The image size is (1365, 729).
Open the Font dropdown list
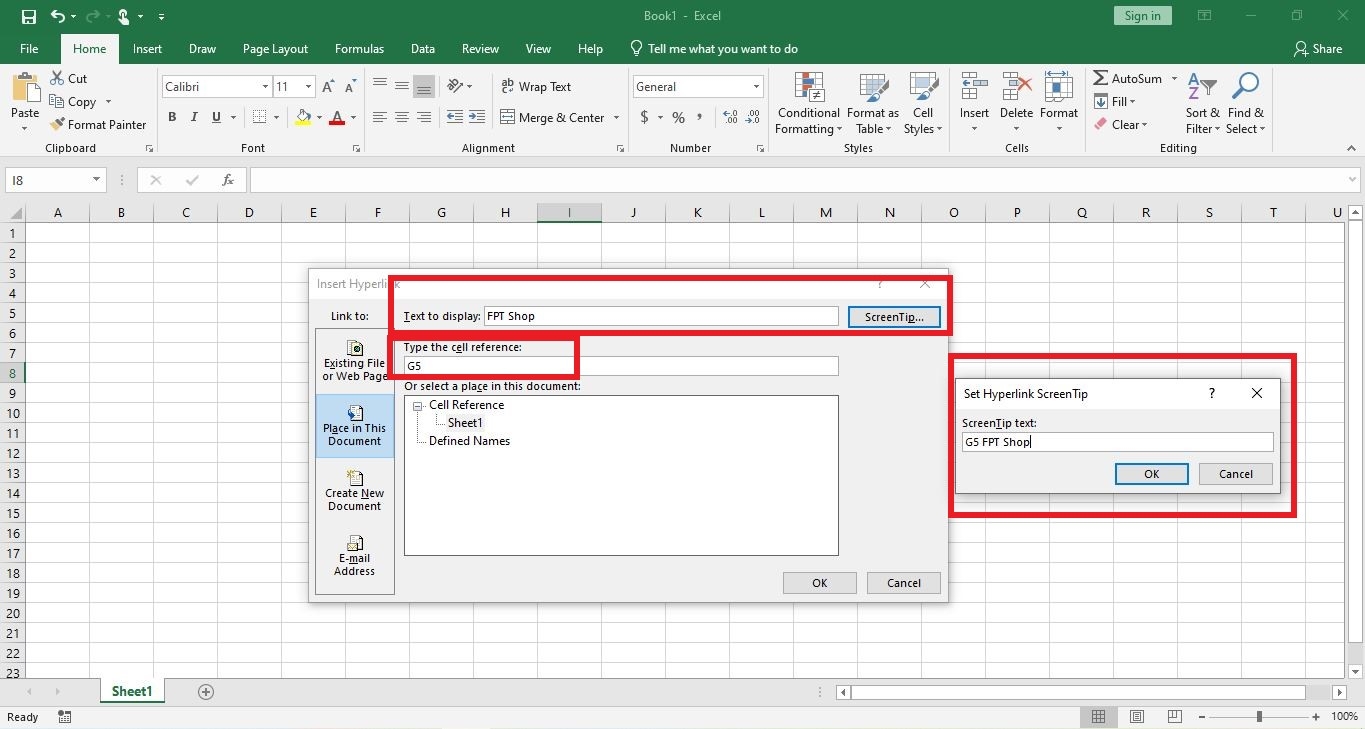[265, 86]
